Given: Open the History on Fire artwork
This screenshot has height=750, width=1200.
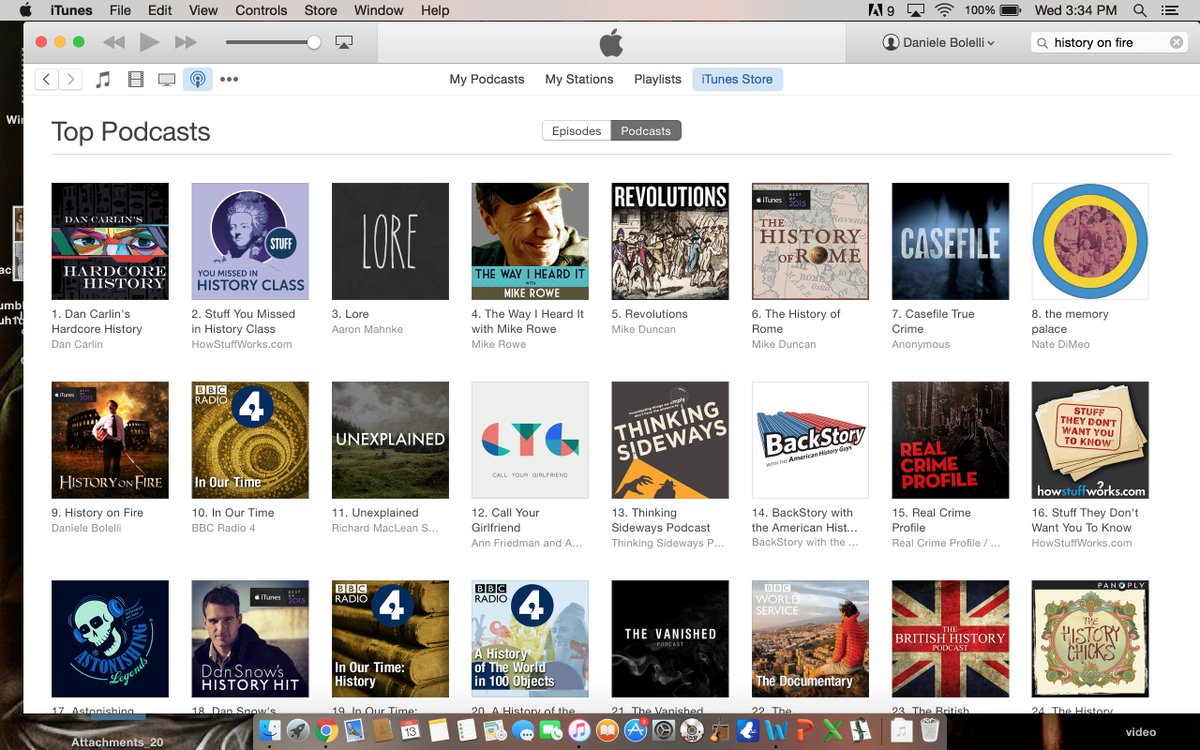Looking at the screenshot, I should tap(110, 440).
